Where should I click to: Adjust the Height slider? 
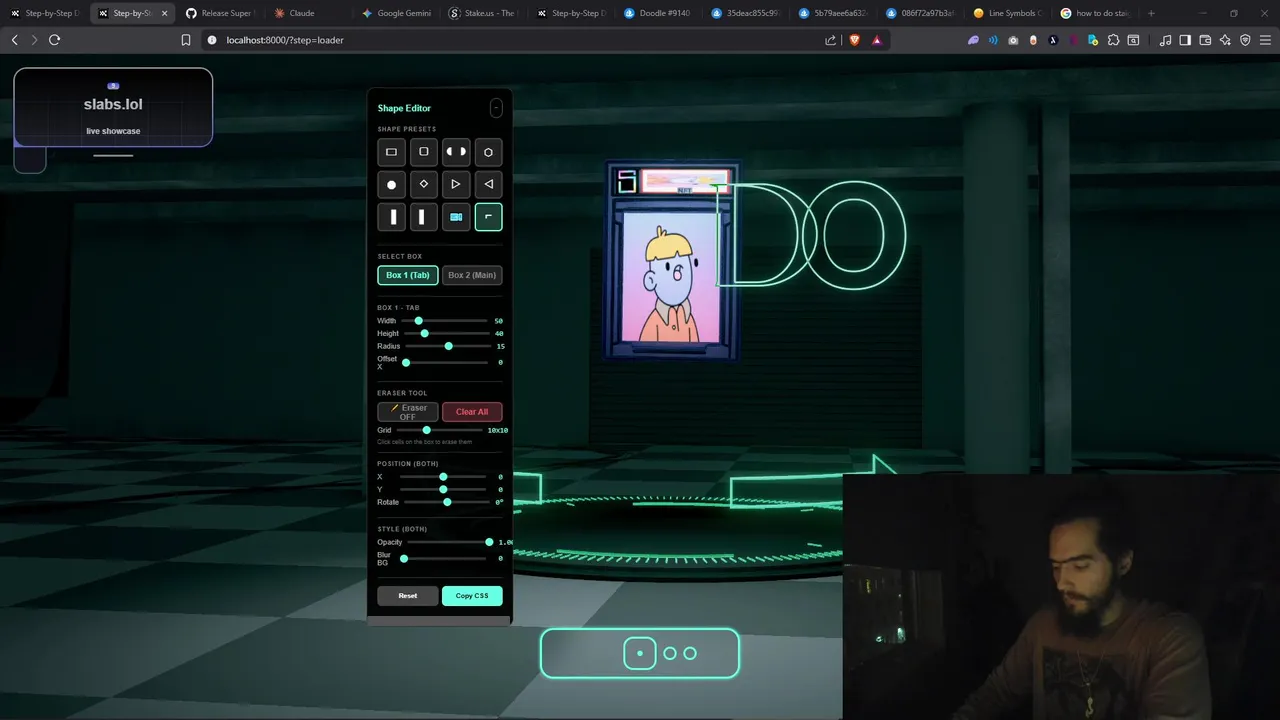[446, 333]
